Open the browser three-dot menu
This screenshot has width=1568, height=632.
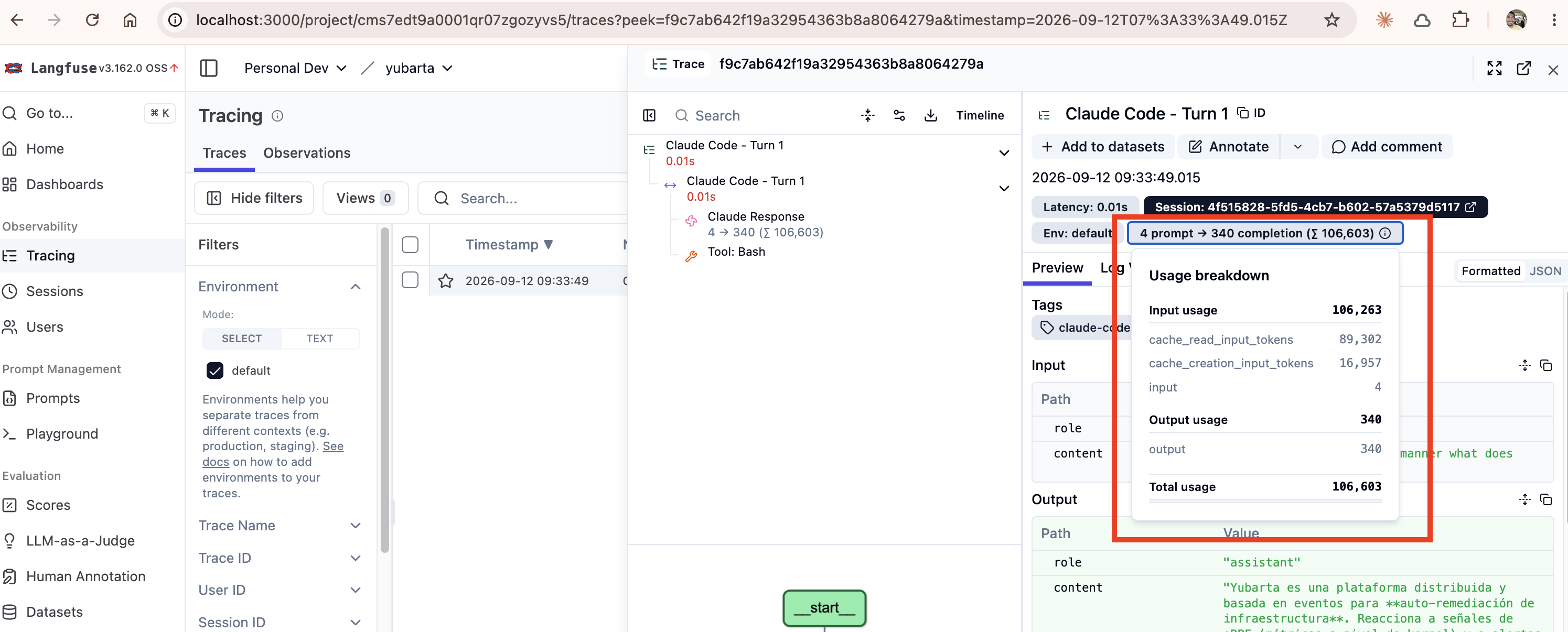1554,20
